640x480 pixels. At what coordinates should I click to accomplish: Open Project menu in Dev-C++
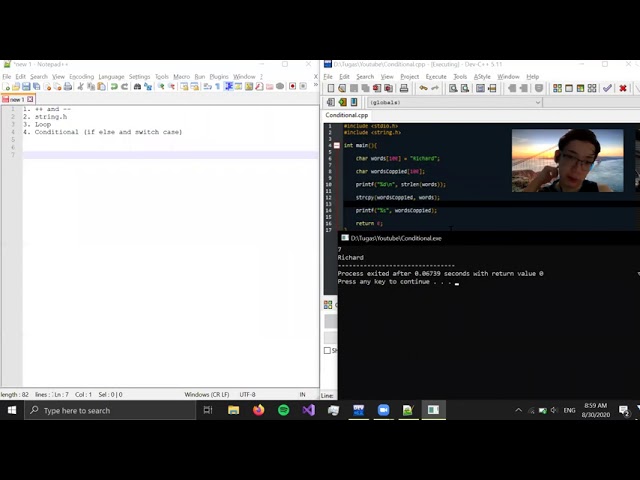coord(409,77)
